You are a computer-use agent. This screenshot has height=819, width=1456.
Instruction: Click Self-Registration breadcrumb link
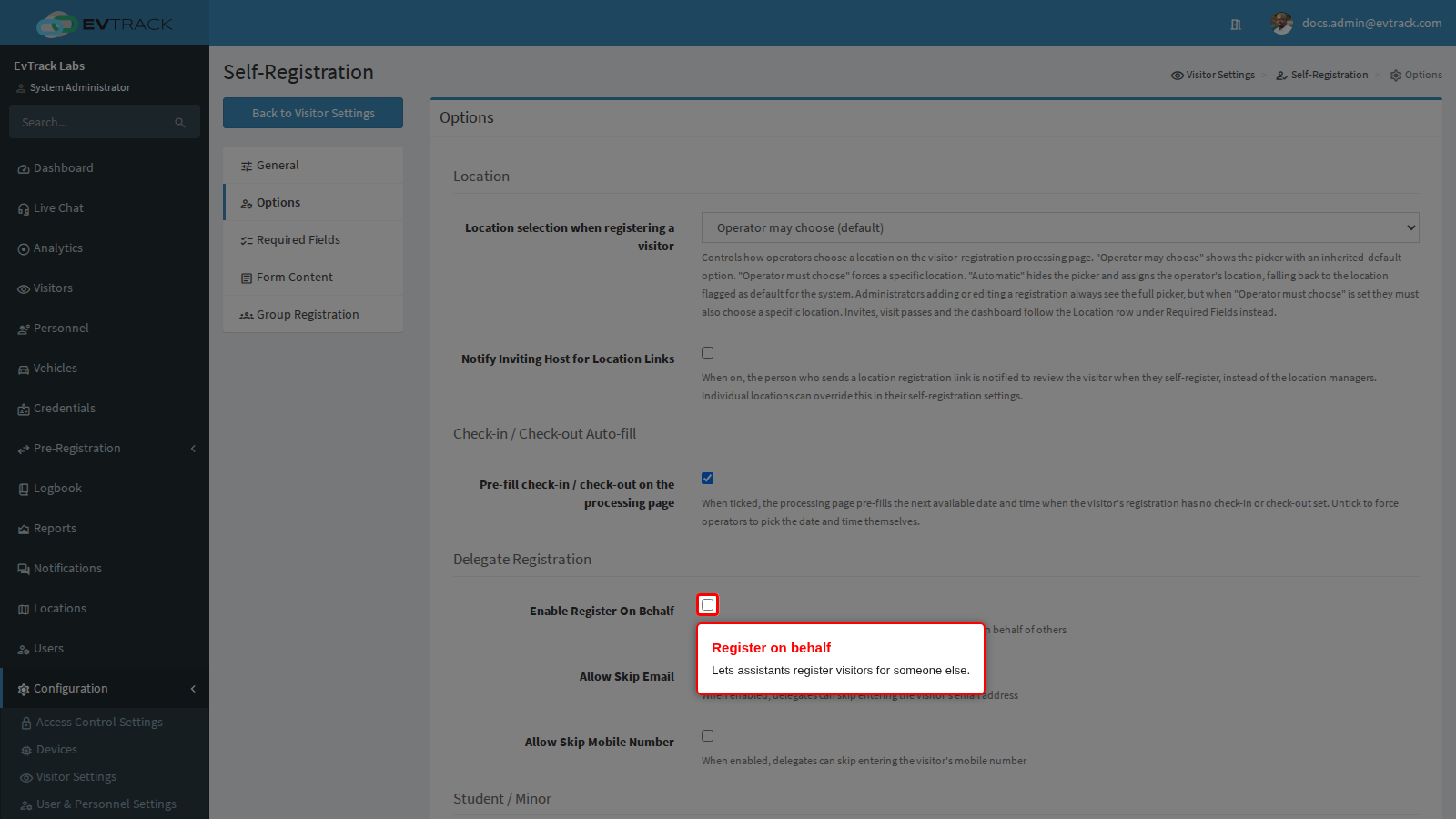[1322, 76]
